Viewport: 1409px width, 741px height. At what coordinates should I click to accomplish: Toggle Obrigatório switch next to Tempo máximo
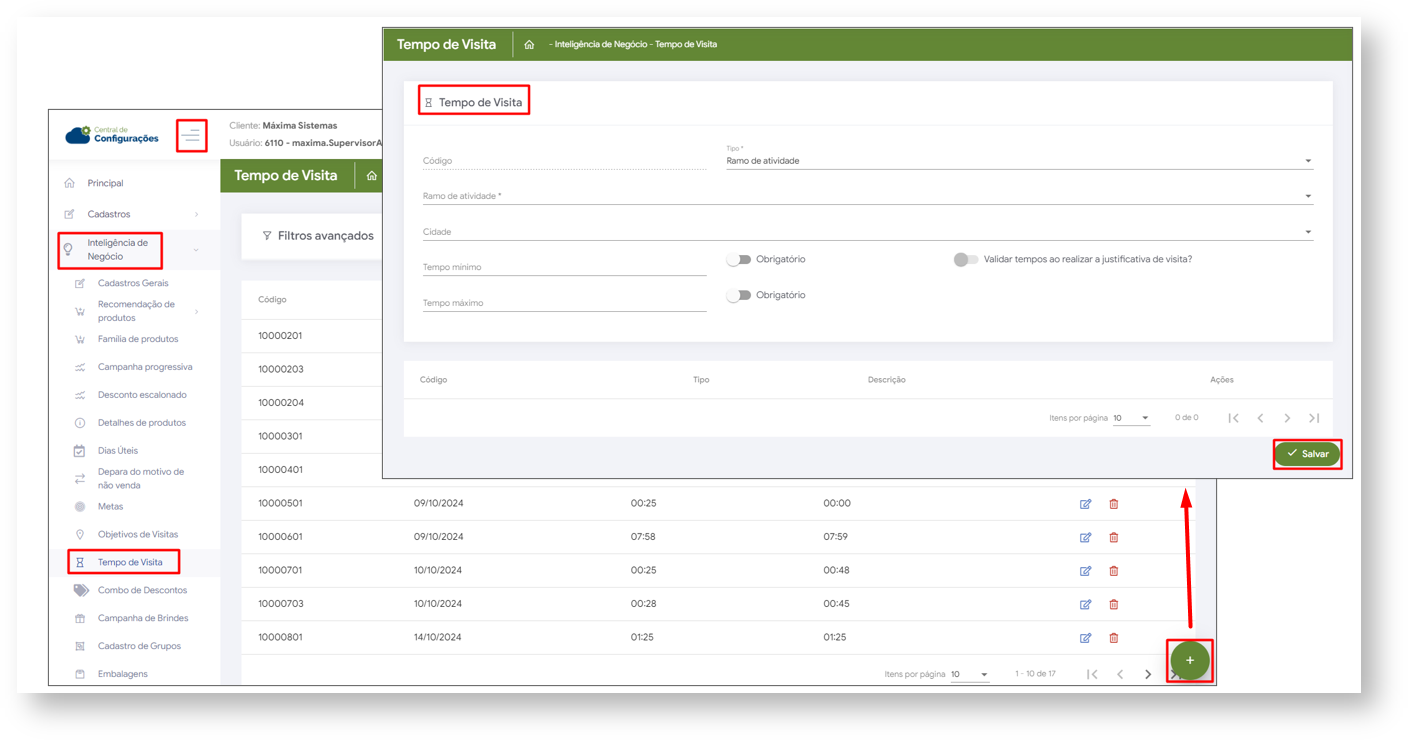coord(739,296)
